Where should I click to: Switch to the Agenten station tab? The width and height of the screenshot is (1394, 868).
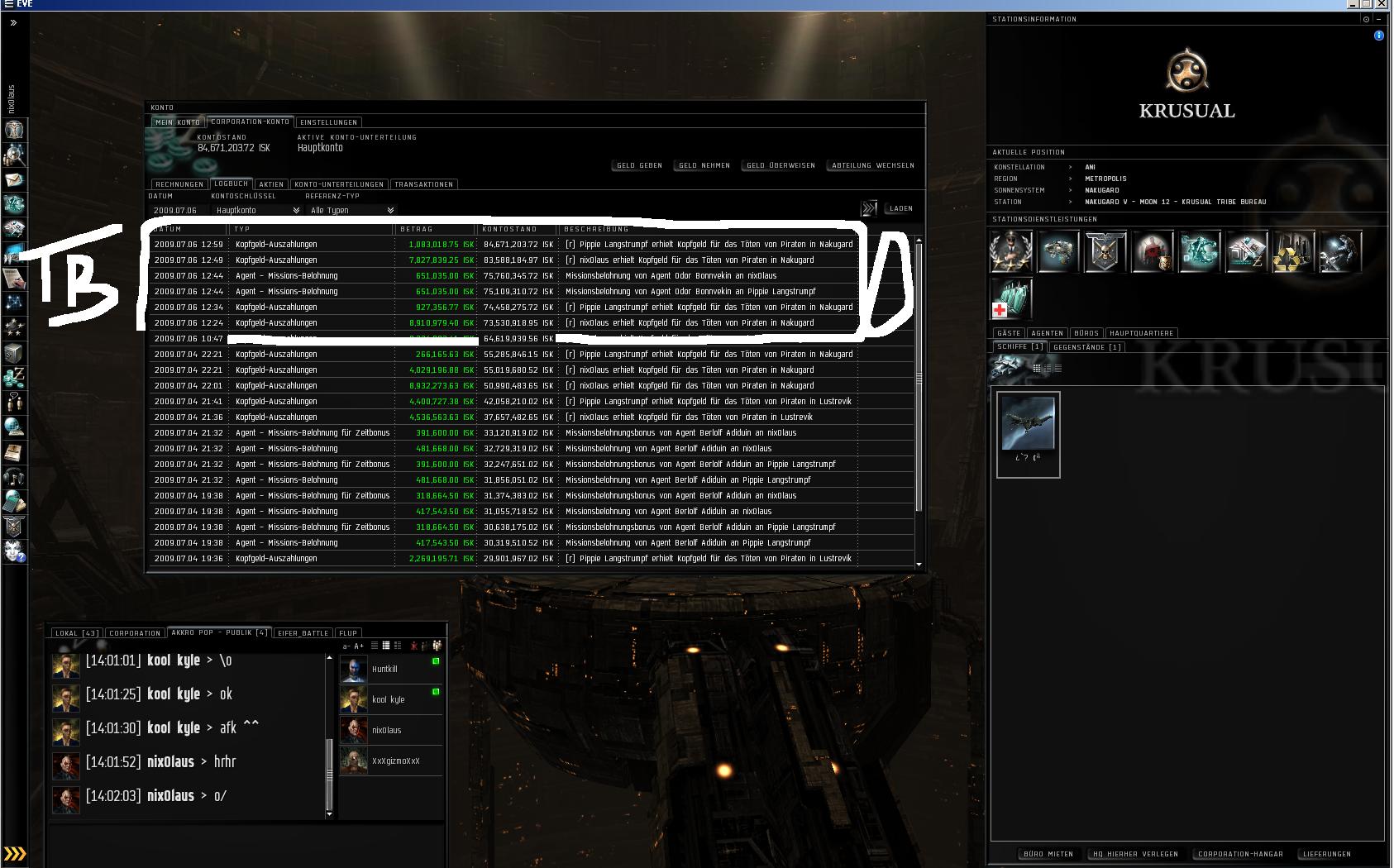click(1047, 333)
